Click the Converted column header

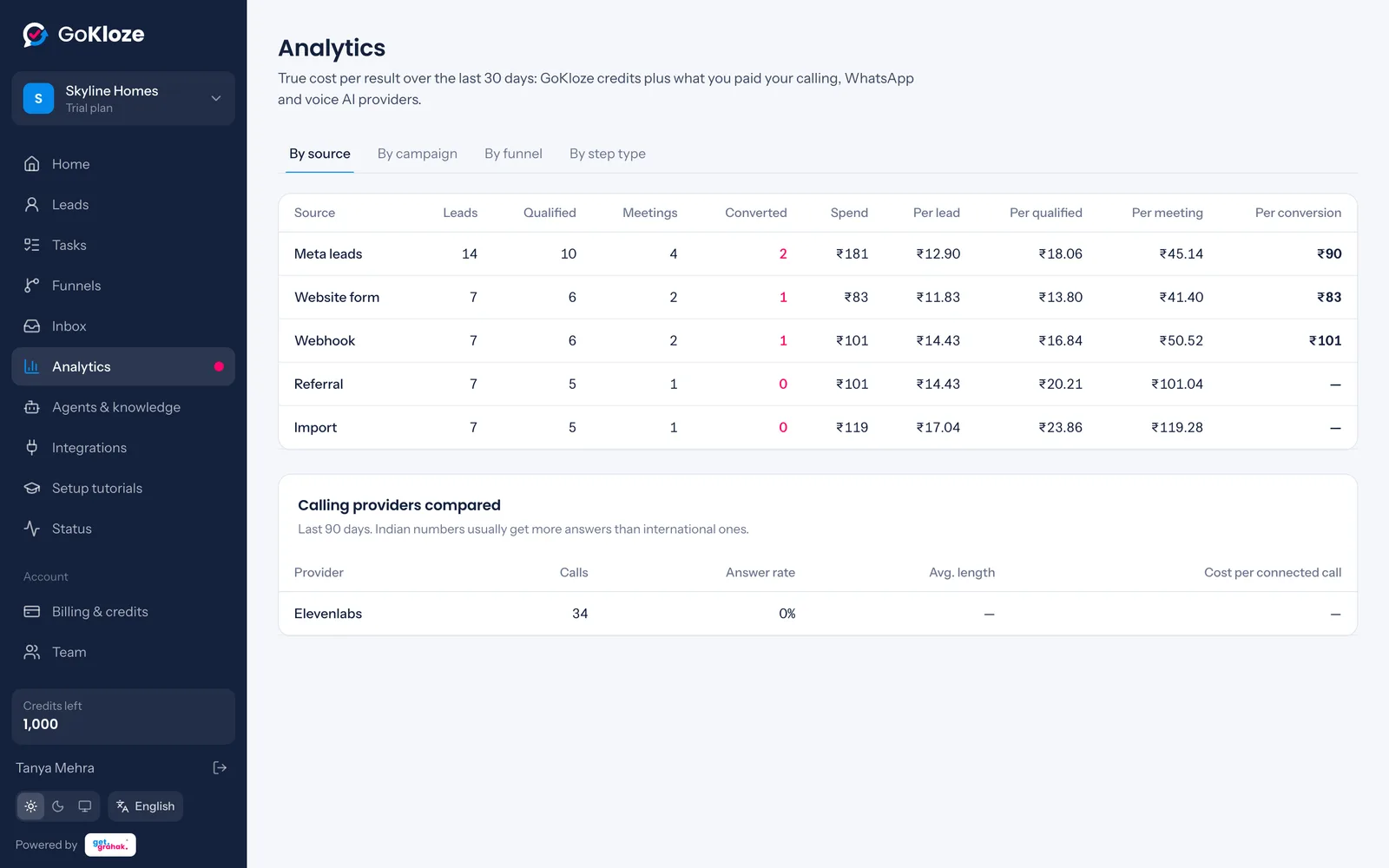[x=756, y=213]
